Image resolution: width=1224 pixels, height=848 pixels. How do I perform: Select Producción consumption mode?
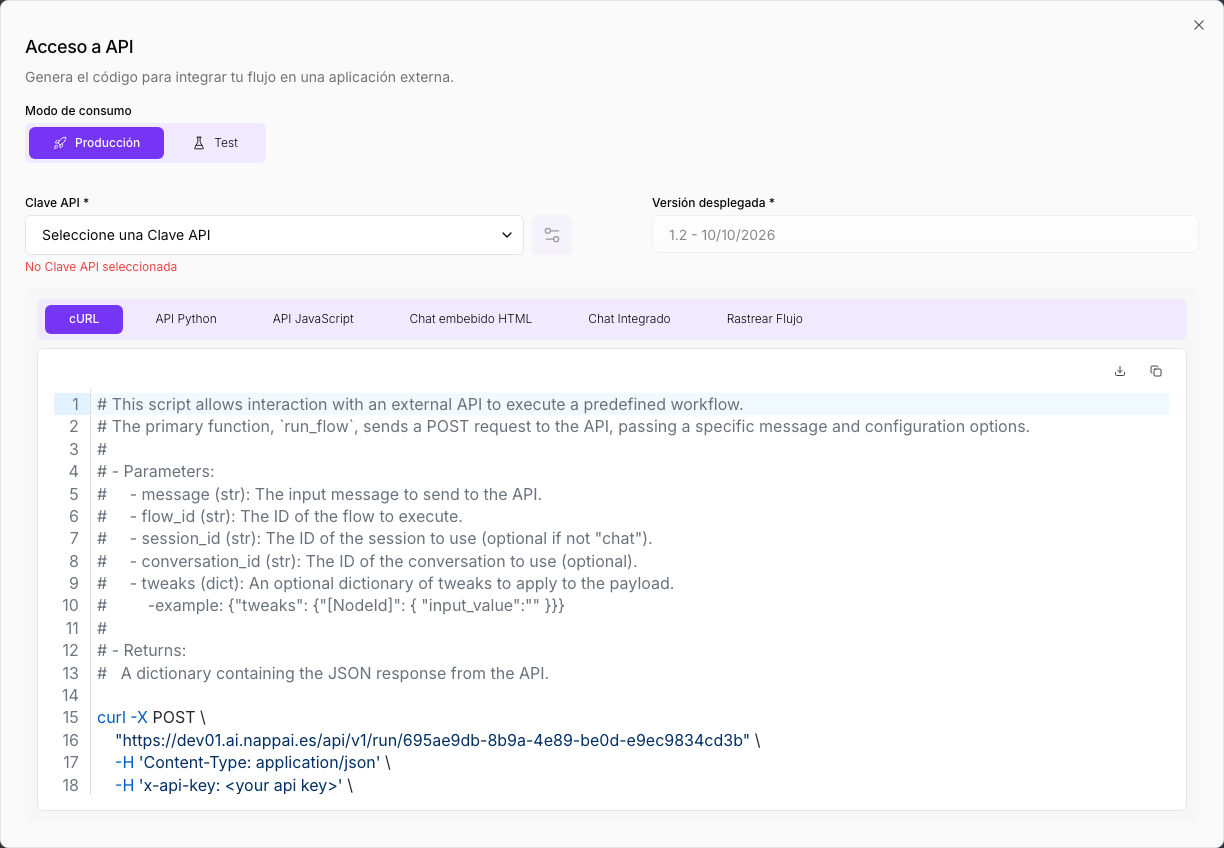96,143
